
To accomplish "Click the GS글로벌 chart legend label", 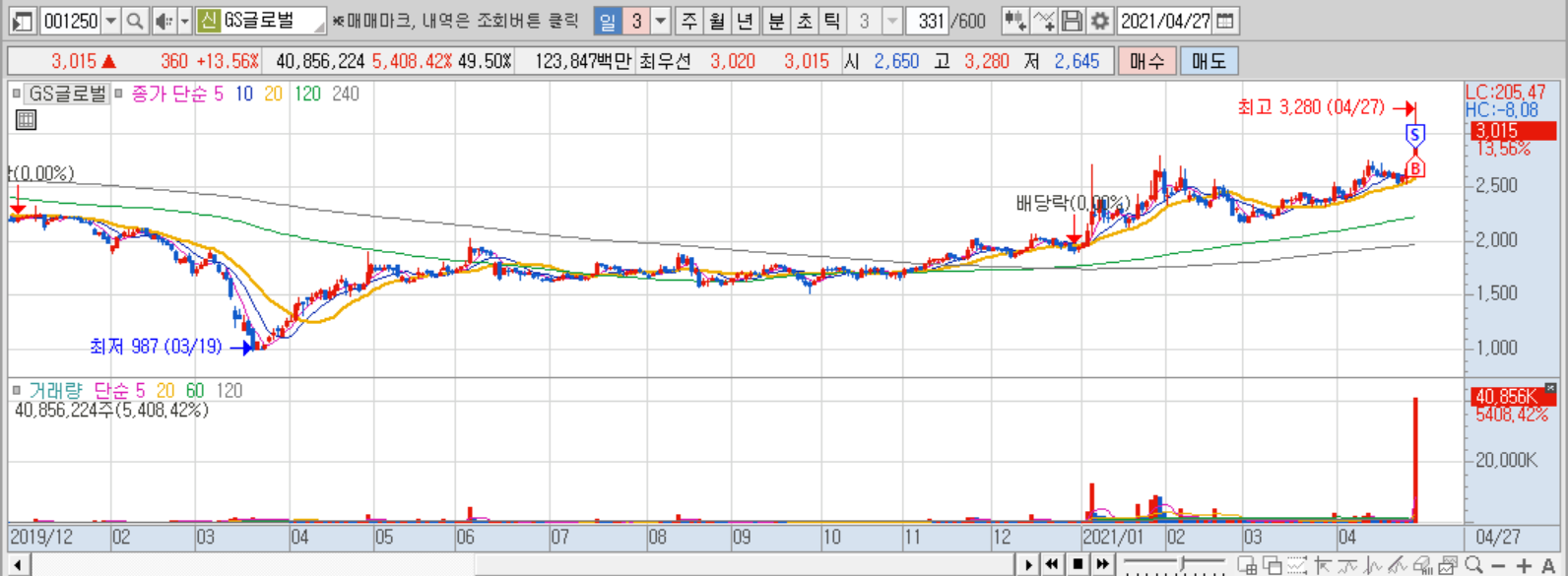I will tap(67, 94).
